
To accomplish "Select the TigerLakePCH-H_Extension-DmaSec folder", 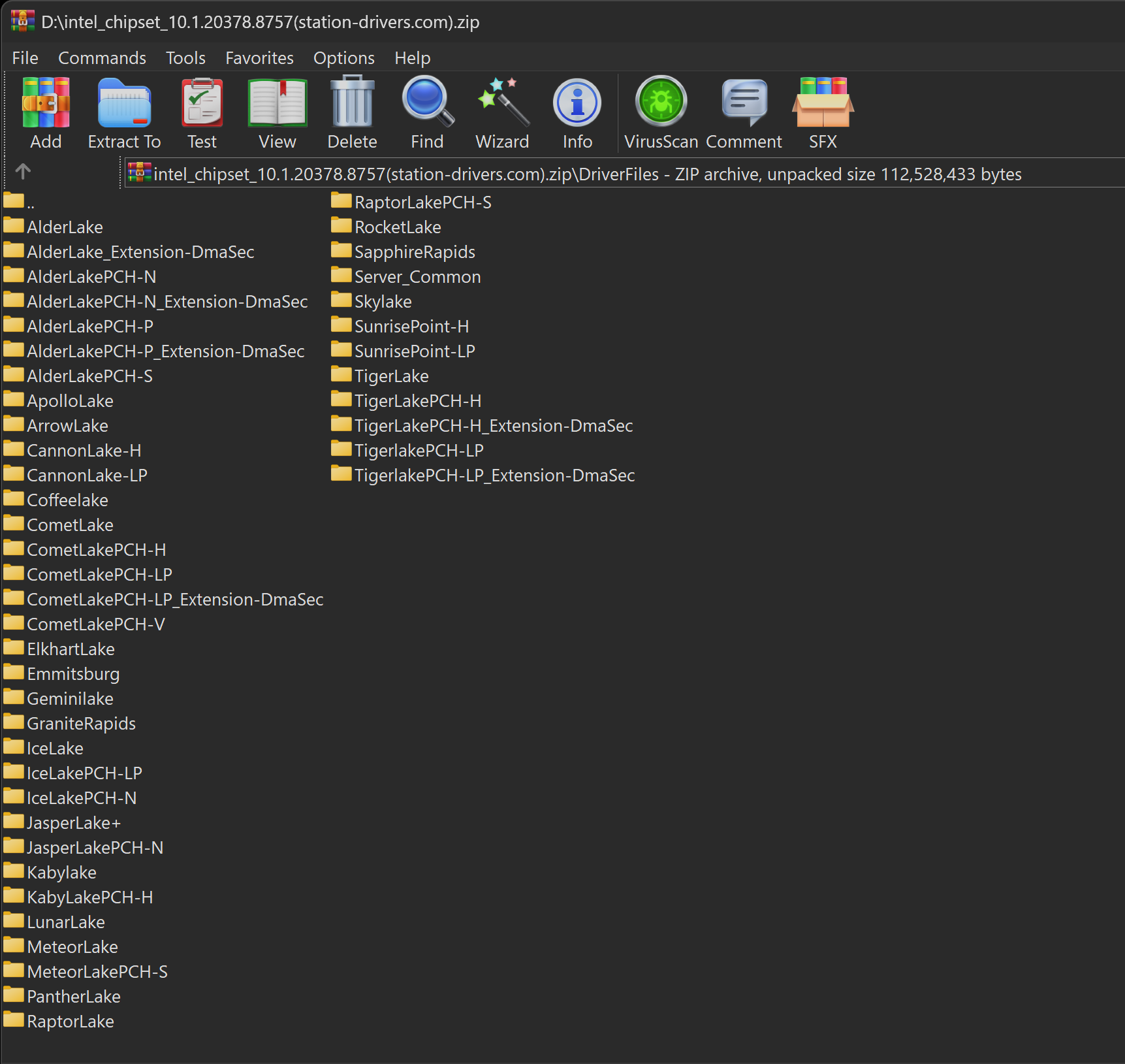I will (x=493, y=426).
